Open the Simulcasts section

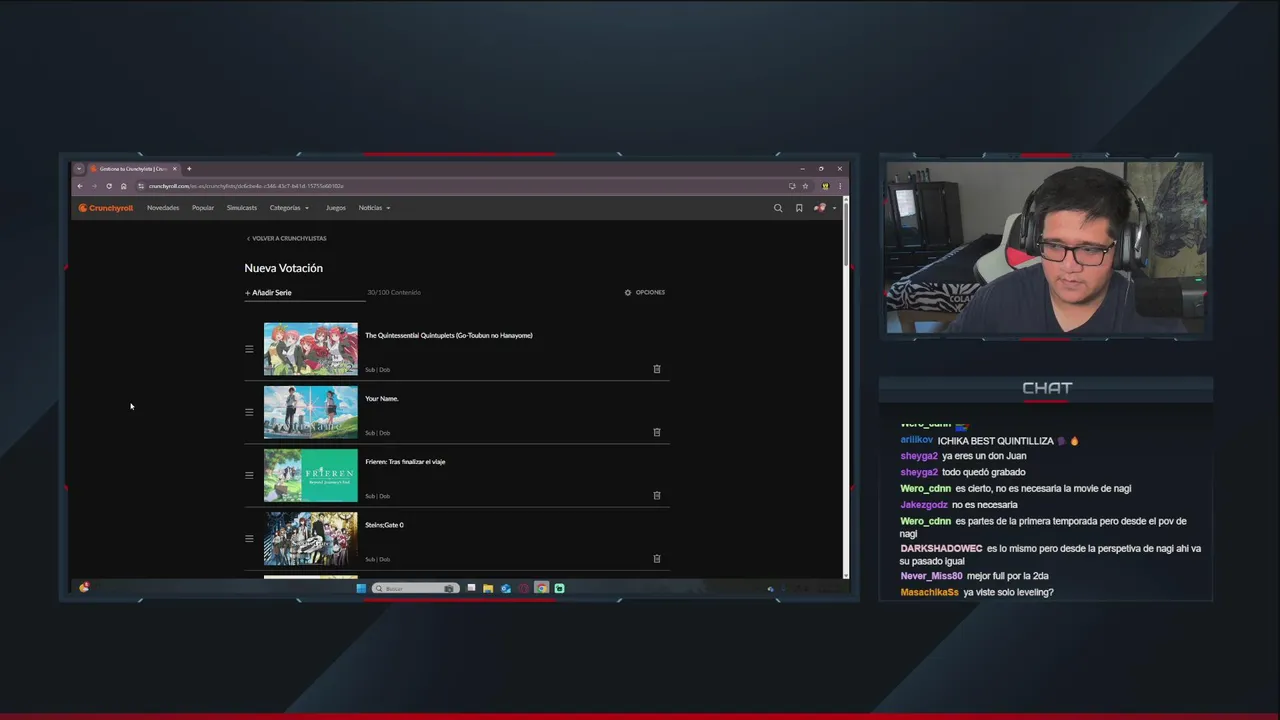click(x=242, y=208)
